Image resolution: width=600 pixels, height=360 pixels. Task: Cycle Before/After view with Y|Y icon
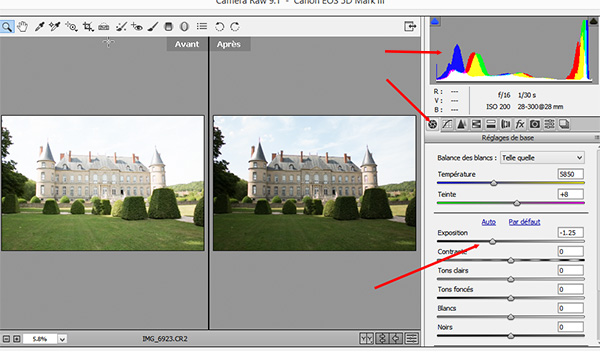pos(366,338)
